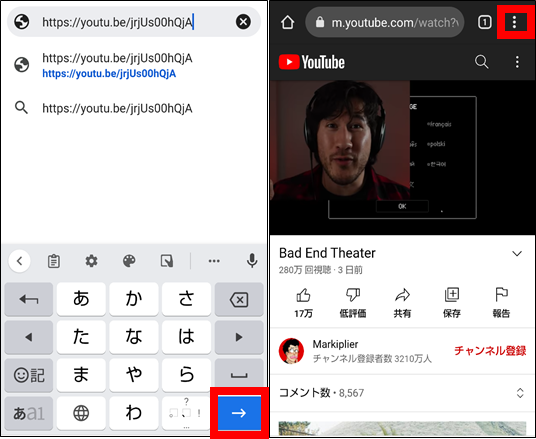This screenshot has height=439, width=536.
Task: Tap the 保存 save to playlist button
Action: [x=452, y=303]
